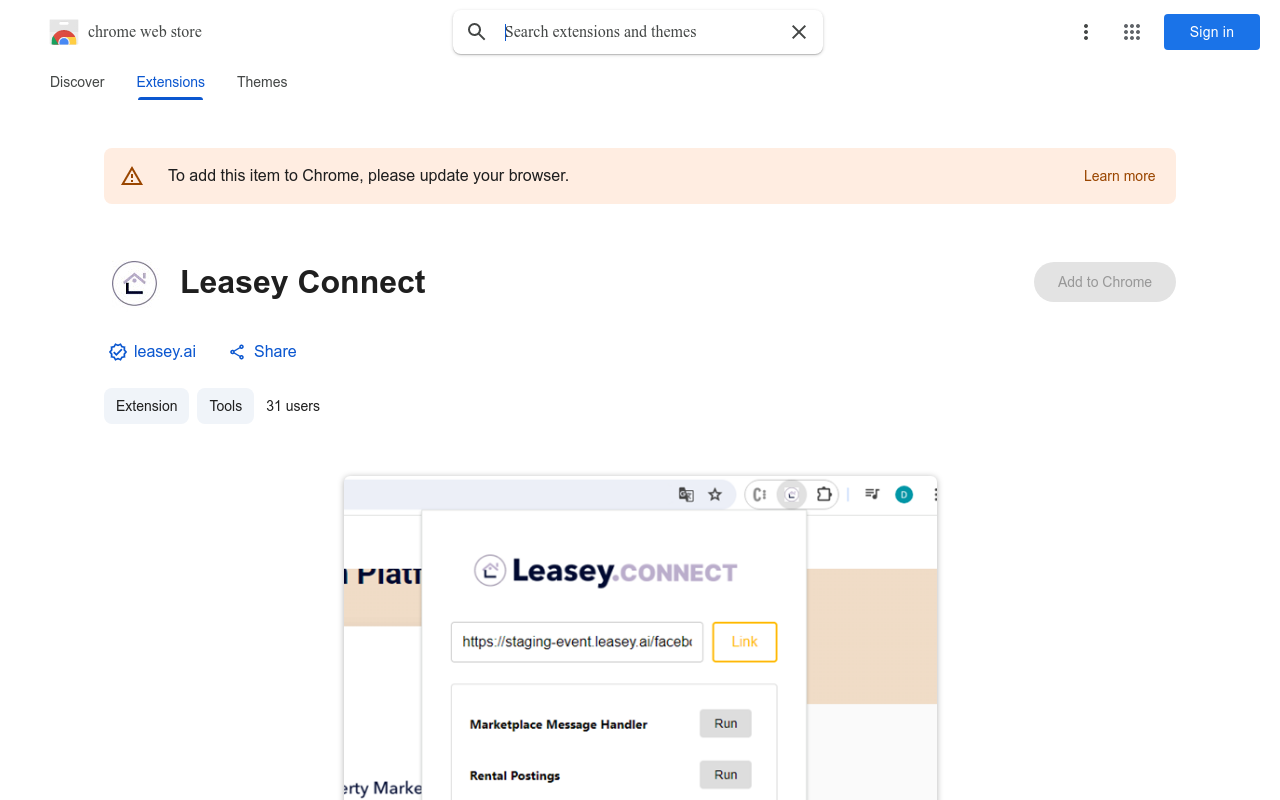Clear the search field with X icon
The height and width of the screenshot is (800, 1280).
[x=799, y=32]
